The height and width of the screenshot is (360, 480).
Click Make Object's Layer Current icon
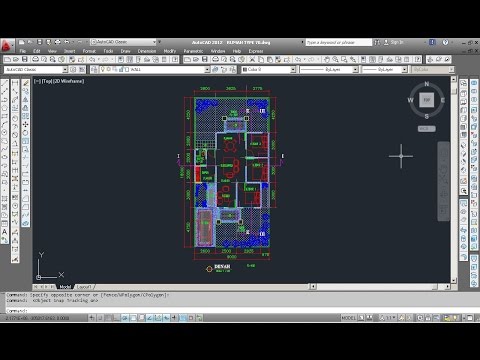pyautogui.click(x=215, y=69)
